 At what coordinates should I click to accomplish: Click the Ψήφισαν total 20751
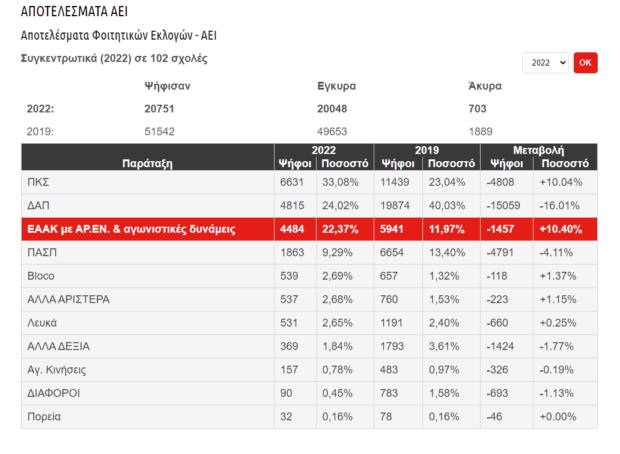(159, 109)
